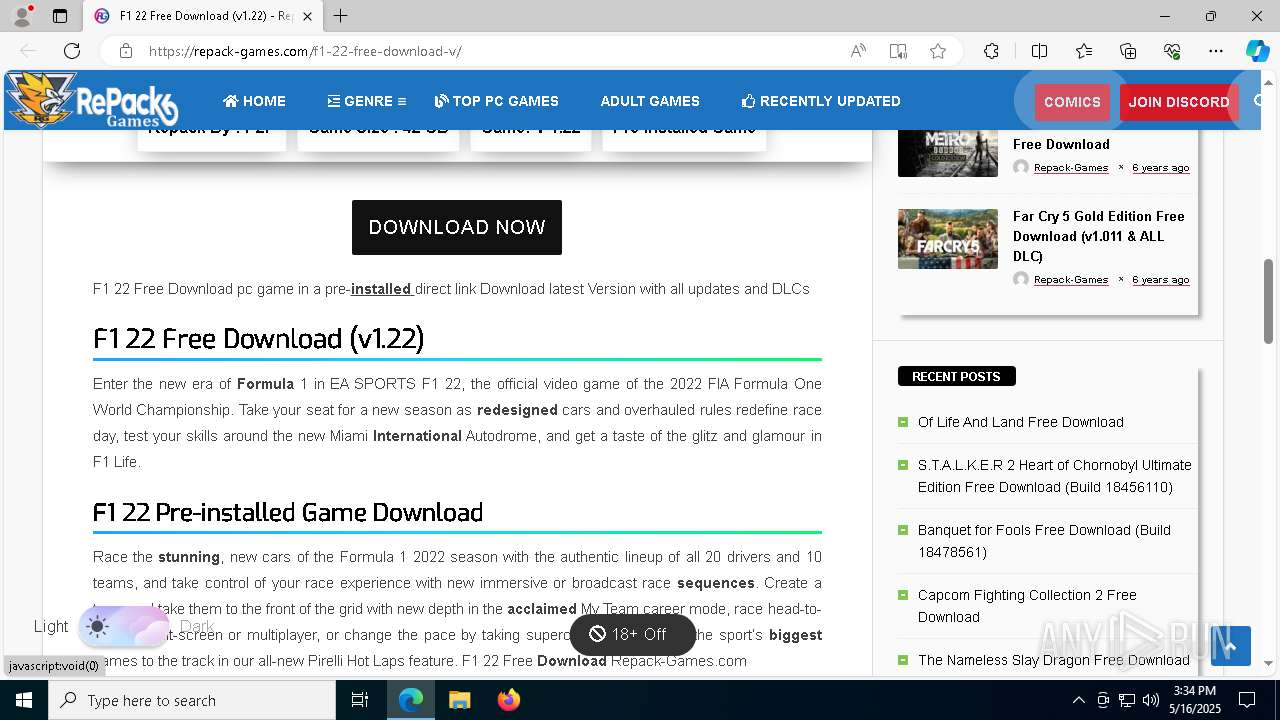The width and height of the screenshot is (1280, 720).
Task: Toggle the 18+ Off switch
Action: coord(632,634)
